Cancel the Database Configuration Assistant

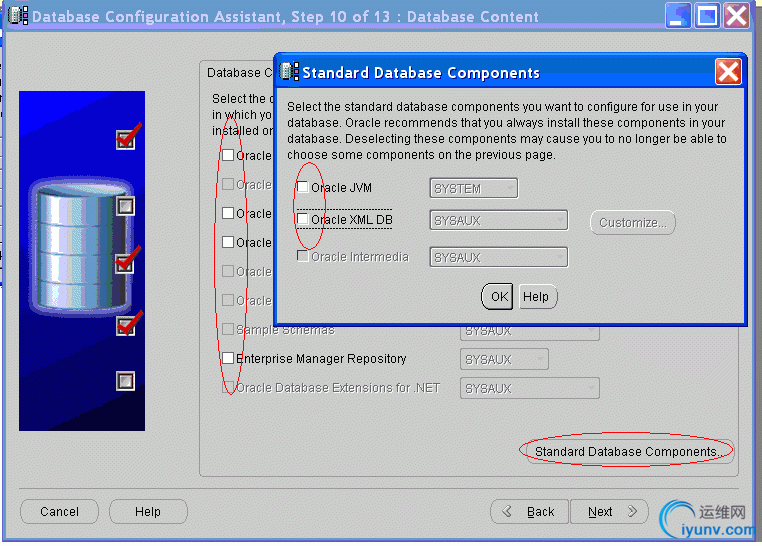(59, 512)
